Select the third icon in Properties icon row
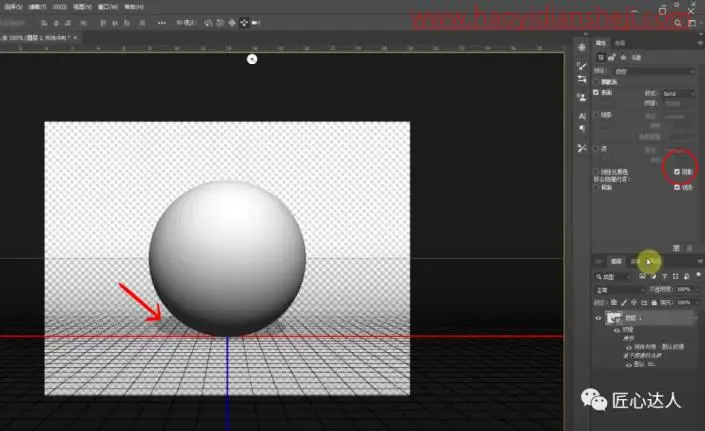The image size is (705, 431). pyautogui.click(x=623, y=58)
